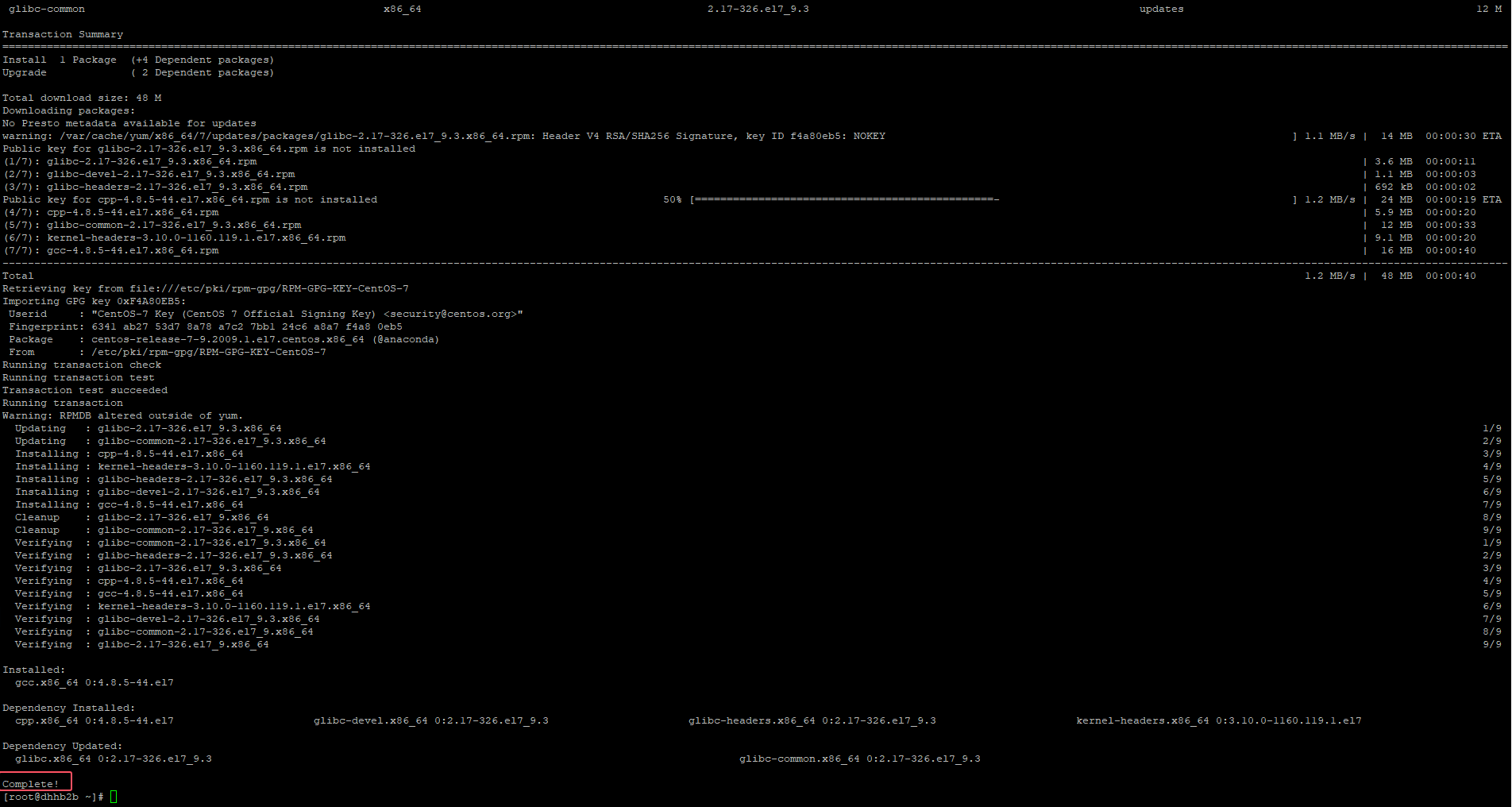Image resolution: width=1512 pixels, height=807 pixels.
Task: Click 'gcc.x86_64 0:4.8.5-44.el7' installed entry
Action: point(94,682)
